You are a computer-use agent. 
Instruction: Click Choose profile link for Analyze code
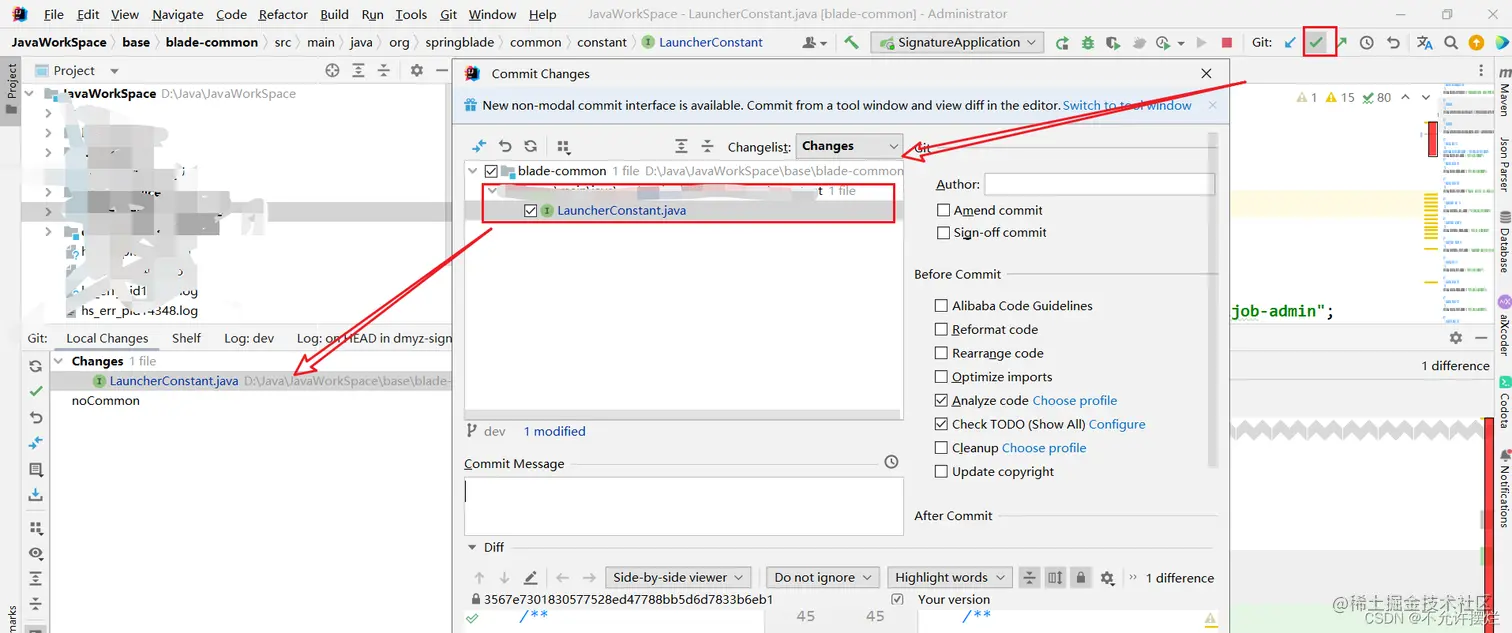coord(1075,400)
